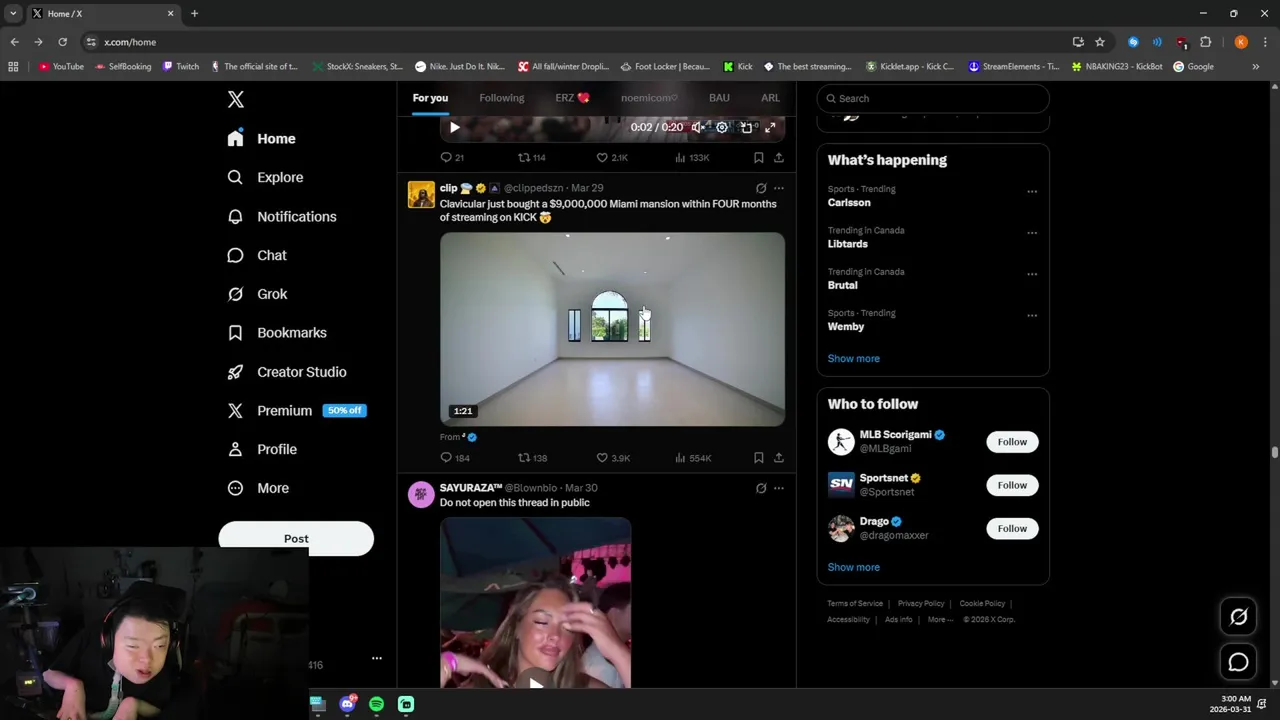The height and width of the screenshot is (720, 1280).
Task: Open Chrome extensions puzzle icon
Action: click(x=1205, y=42)
